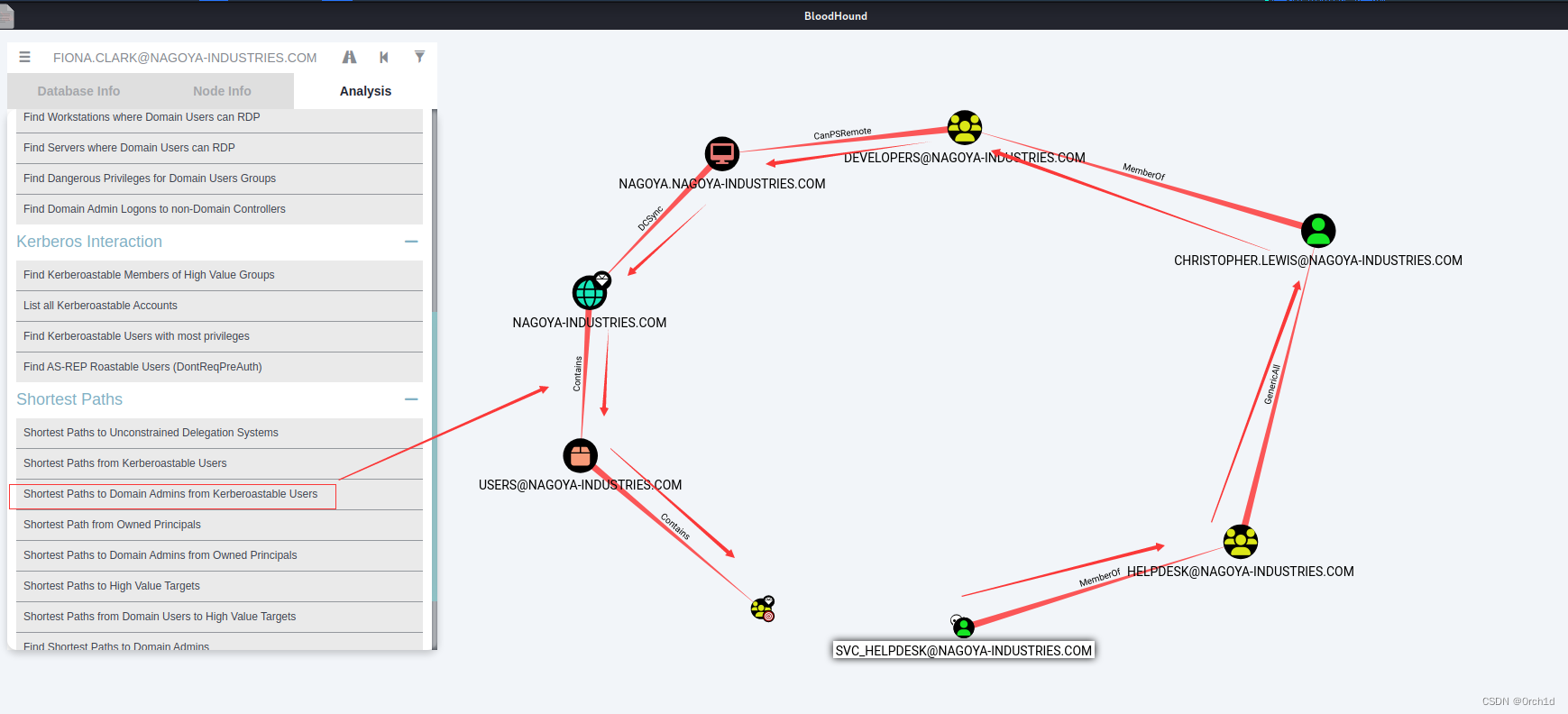Click HELPDESK@NAGOYA-INDUSTRIES.COM node label
Screen dimensions: 1568x714
click(x=1241, y=572)
